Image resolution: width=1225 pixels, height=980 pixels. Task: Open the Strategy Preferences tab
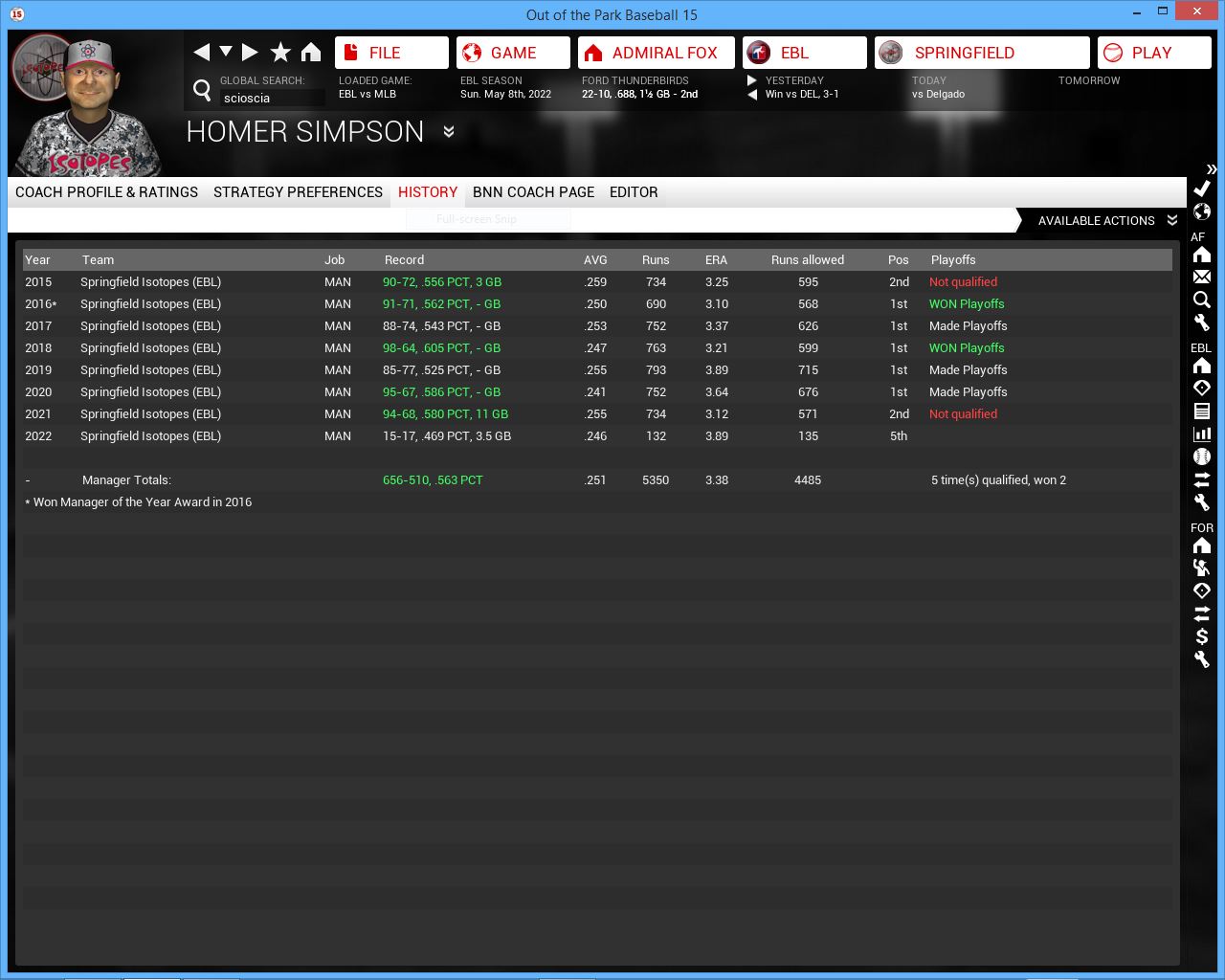(x=298, y=192)
